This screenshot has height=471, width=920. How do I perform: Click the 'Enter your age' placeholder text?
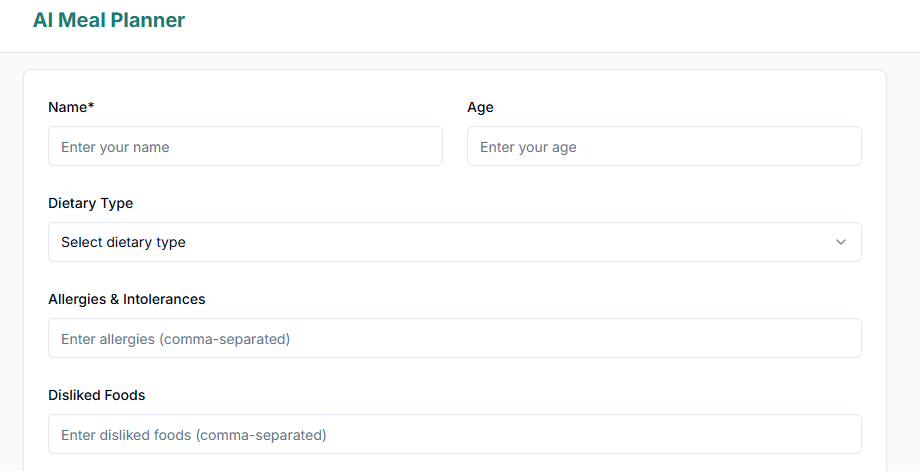pyautogui.click(x=528, y=147)
